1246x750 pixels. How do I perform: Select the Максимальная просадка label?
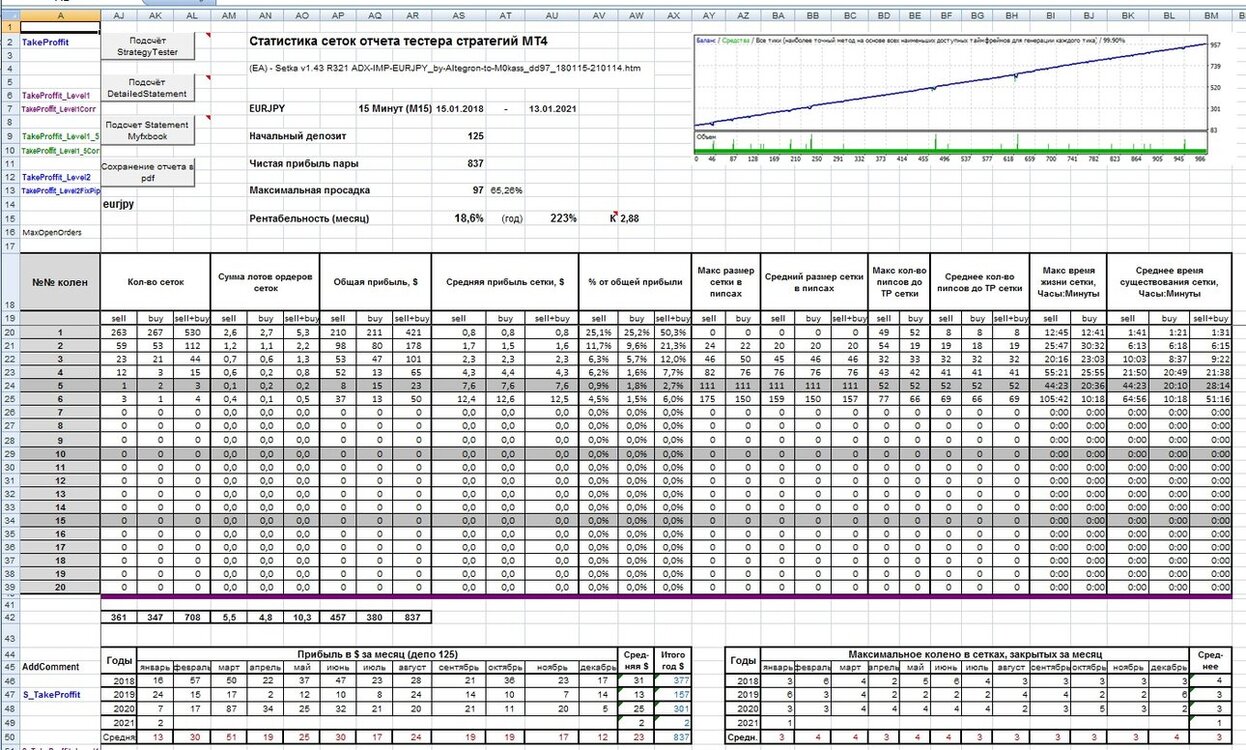[309, 190]
